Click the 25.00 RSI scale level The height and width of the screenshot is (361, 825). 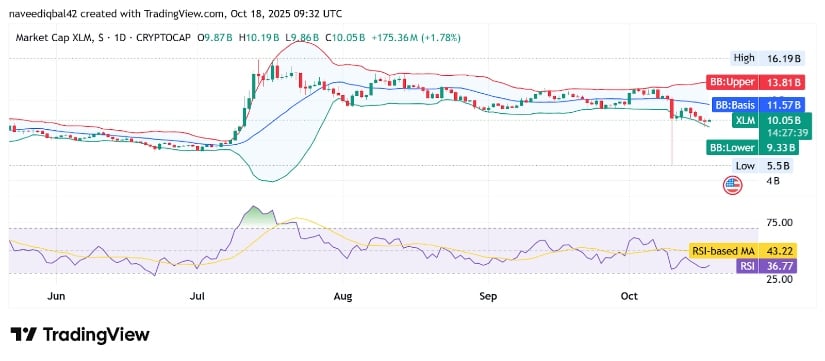[781, 279]
